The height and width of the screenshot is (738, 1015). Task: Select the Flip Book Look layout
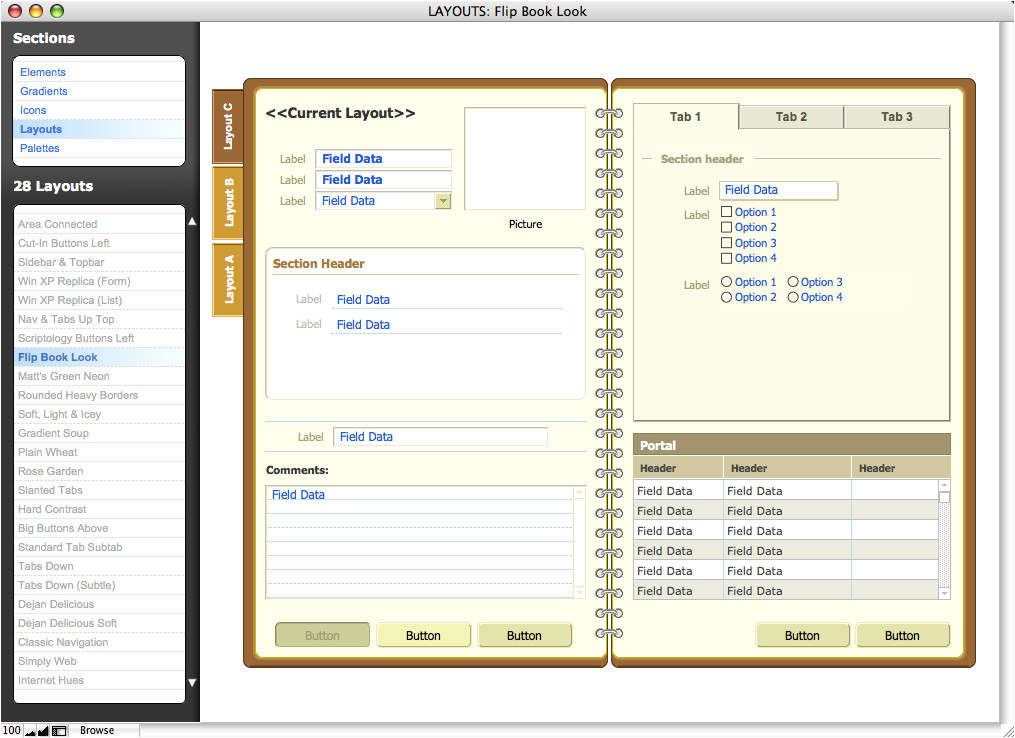pyautogui.click(x=99, y=357)
